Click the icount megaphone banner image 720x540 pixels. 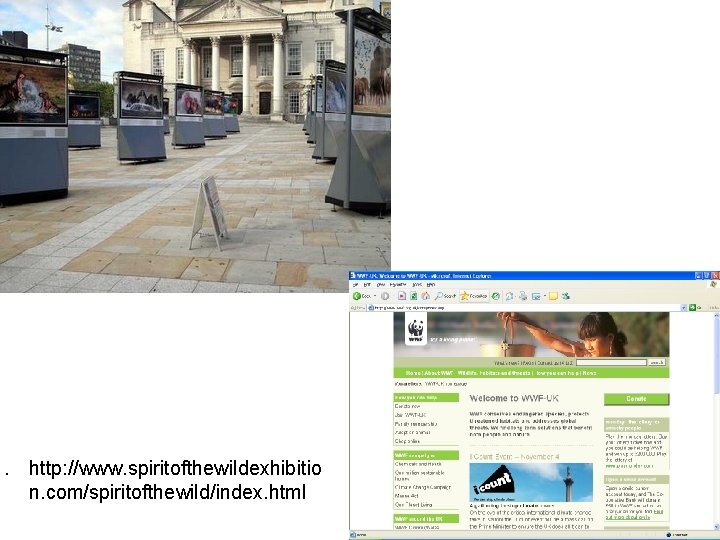tap(531, 482)
